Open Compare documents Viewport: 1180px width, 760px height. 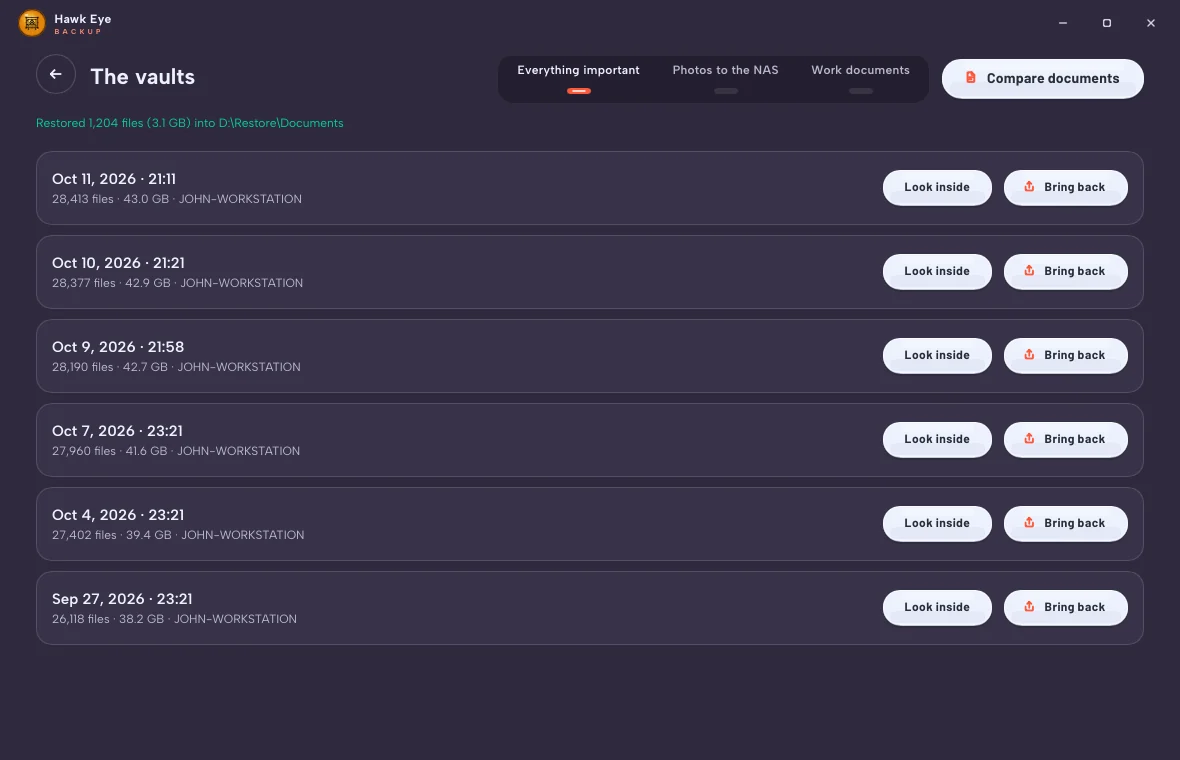tap(1042, 78)
